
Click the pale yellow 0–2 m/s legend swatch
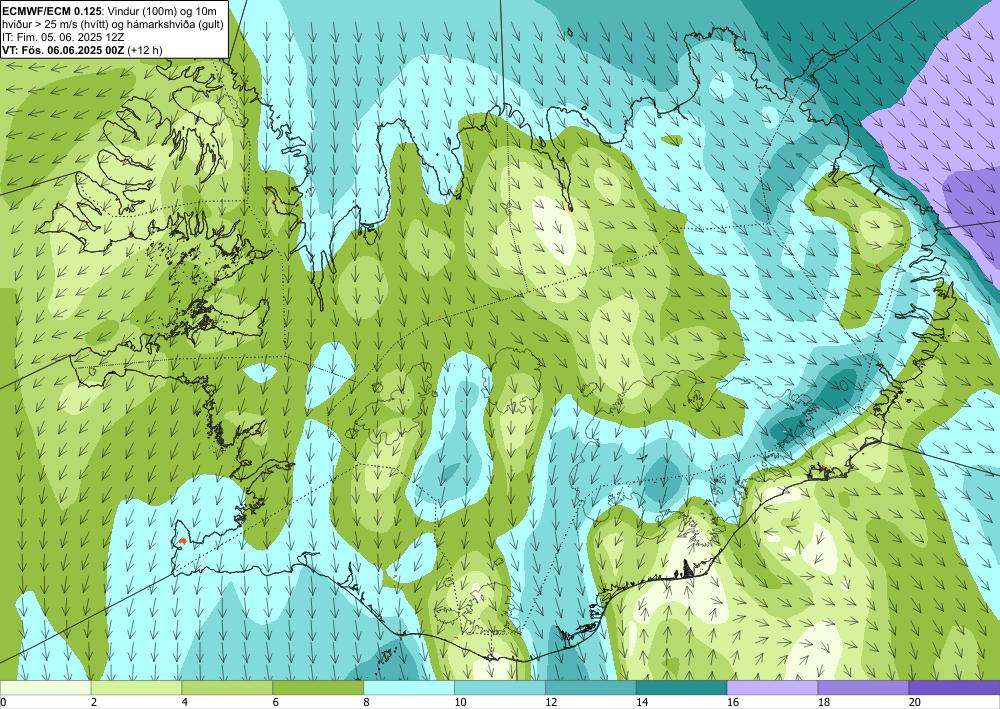pyautogui.click(x=46, y=687)
